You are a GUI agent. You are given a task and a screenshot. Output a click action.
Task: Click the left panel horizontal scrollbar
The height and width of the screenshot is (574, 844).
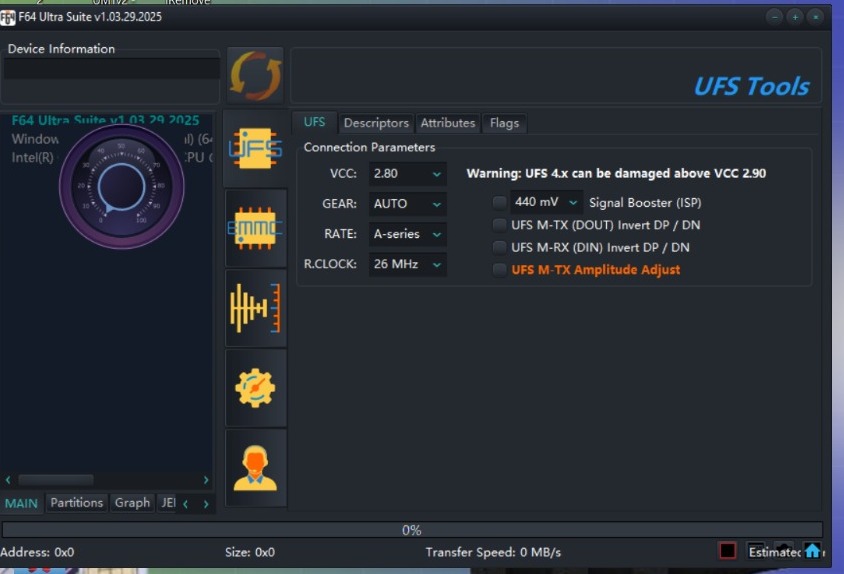[x=55, y=480]
